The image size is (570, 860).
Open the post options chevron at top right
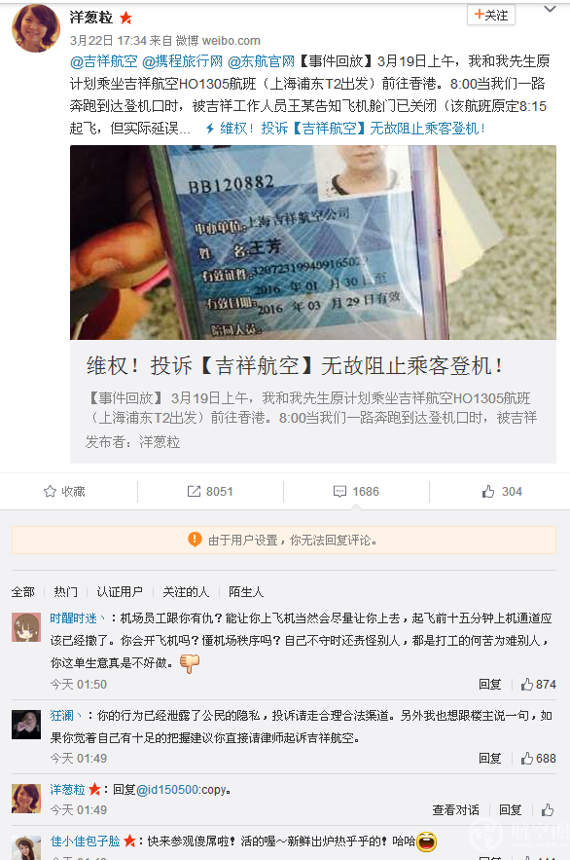coord(550,9)
